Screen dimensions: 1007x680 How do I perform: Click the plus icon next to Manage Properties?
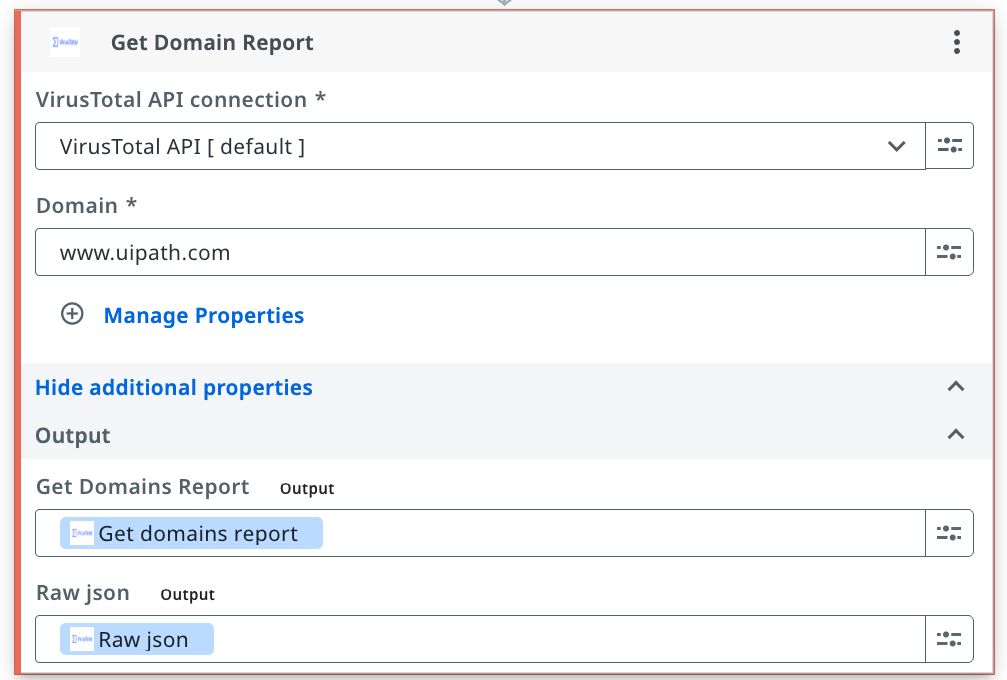[72, 314]
